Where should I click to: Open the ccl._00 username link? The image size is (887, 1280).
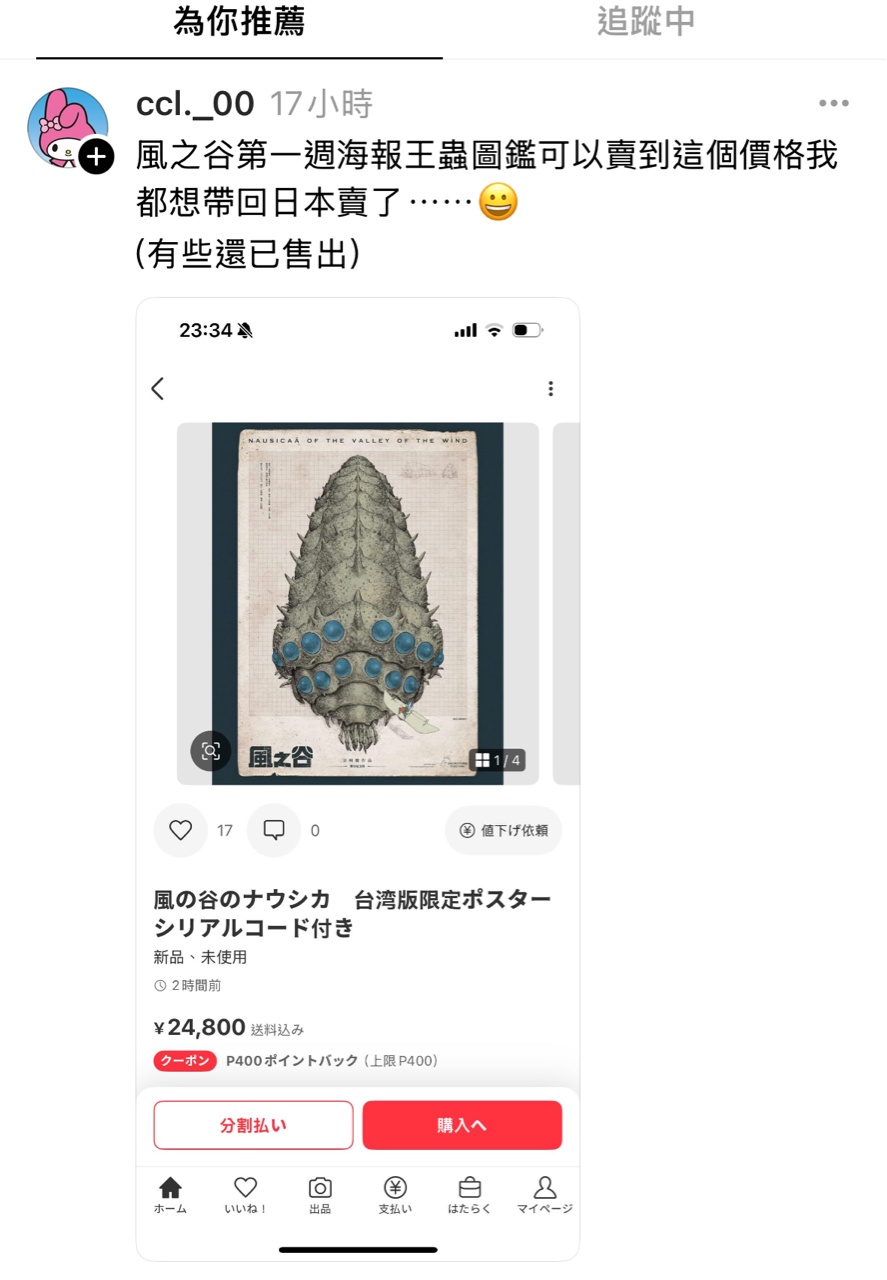195,103
